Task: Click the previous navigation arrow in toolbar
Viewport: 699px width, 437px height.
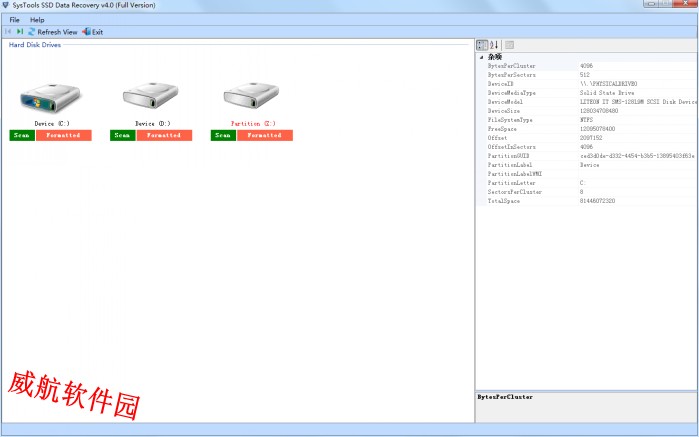Action: (8, 32)
